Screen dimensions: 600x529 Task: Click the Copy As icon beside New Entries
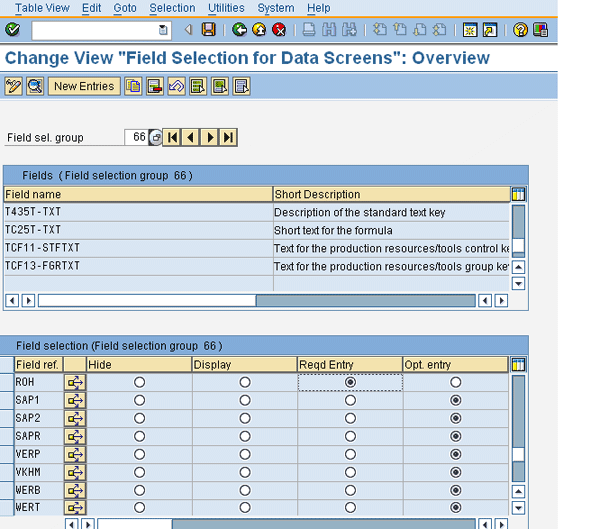[x=133, y=87]
